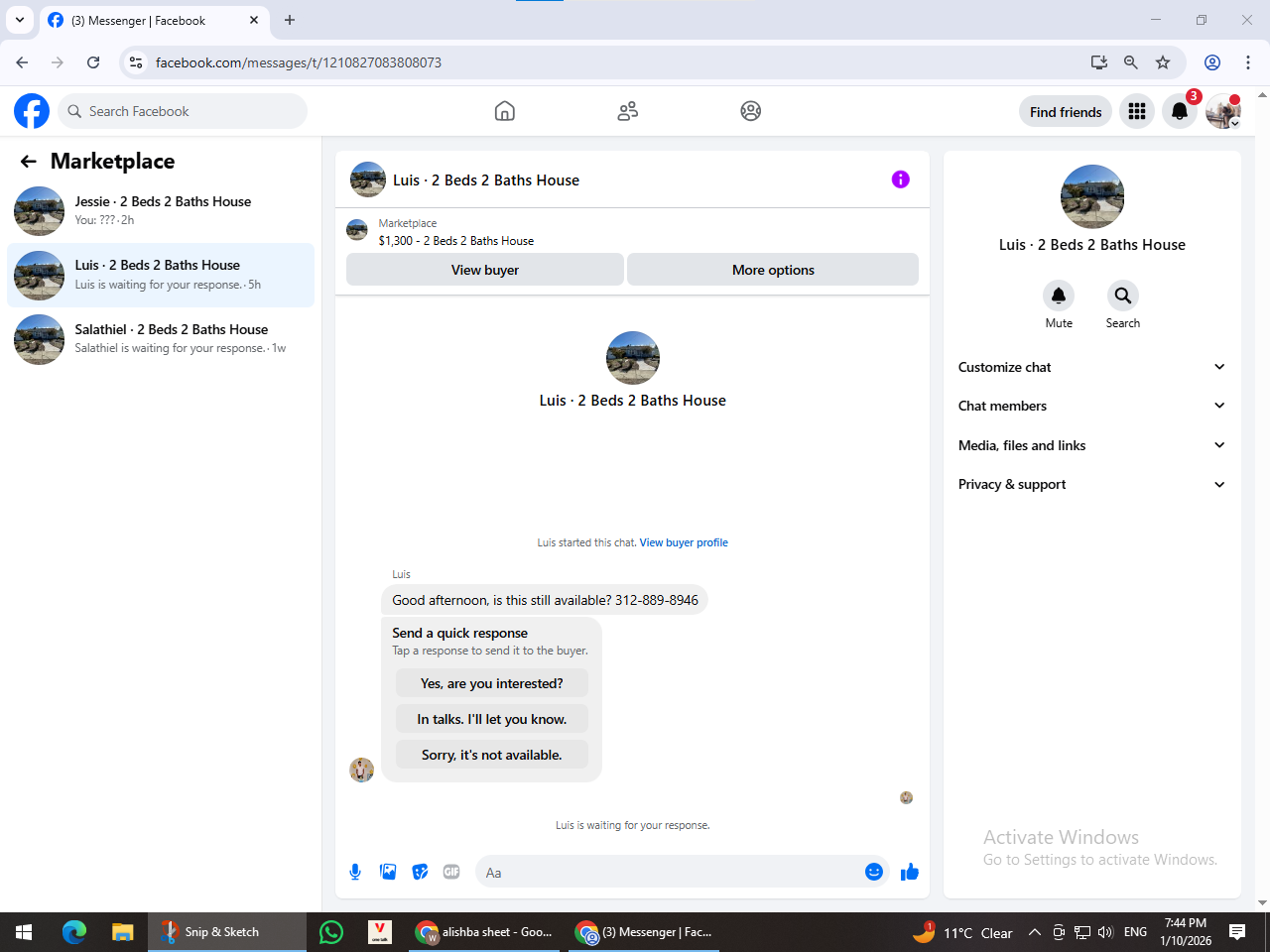Open the Facebook menu grid icon
Image resolution: width=1270 pixels, height=952 pixels.
(x=1137, y=111)
